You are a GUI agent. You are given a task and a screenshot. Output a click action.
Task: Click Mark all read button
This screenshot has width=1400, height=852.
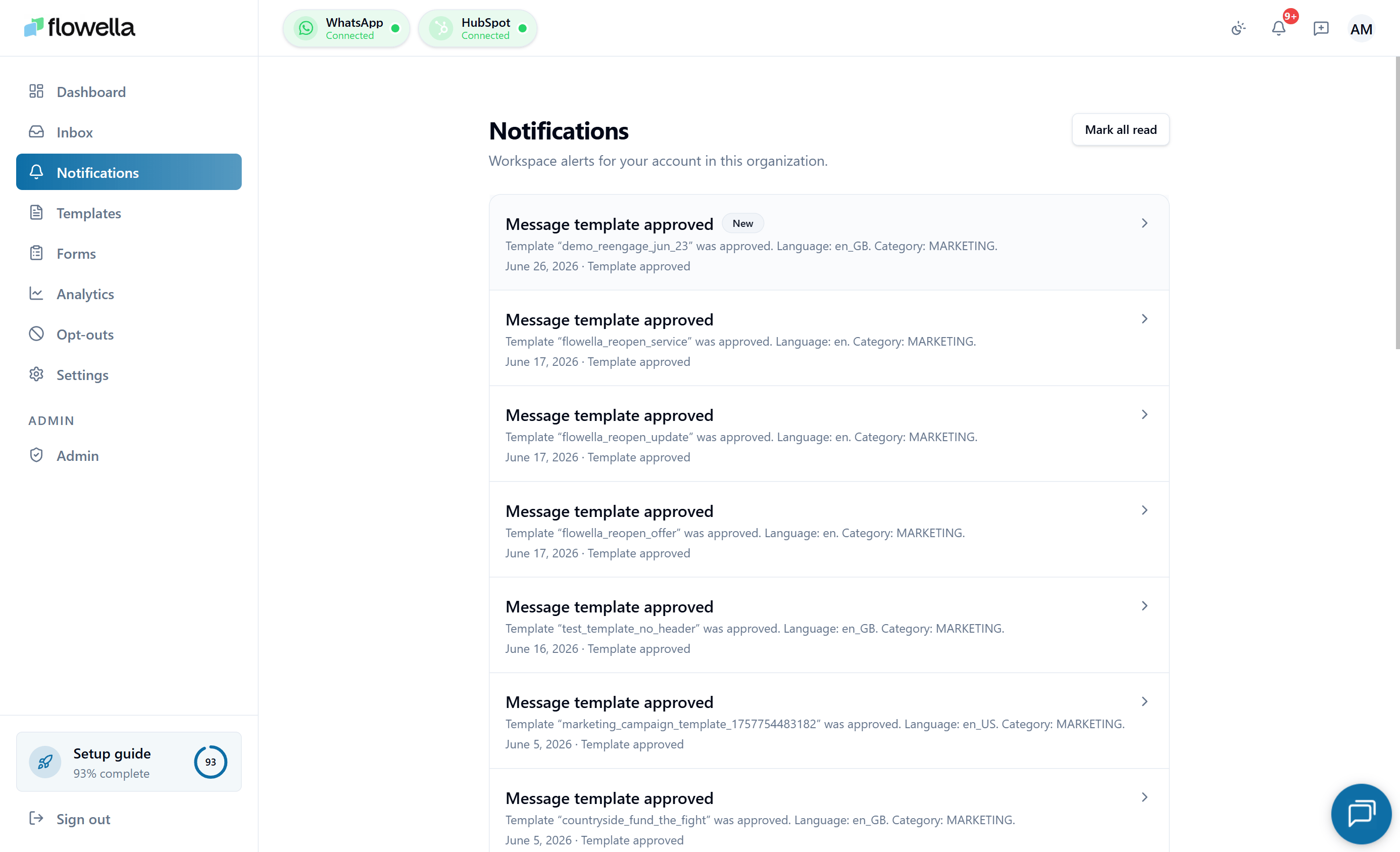pos(1120,129)
